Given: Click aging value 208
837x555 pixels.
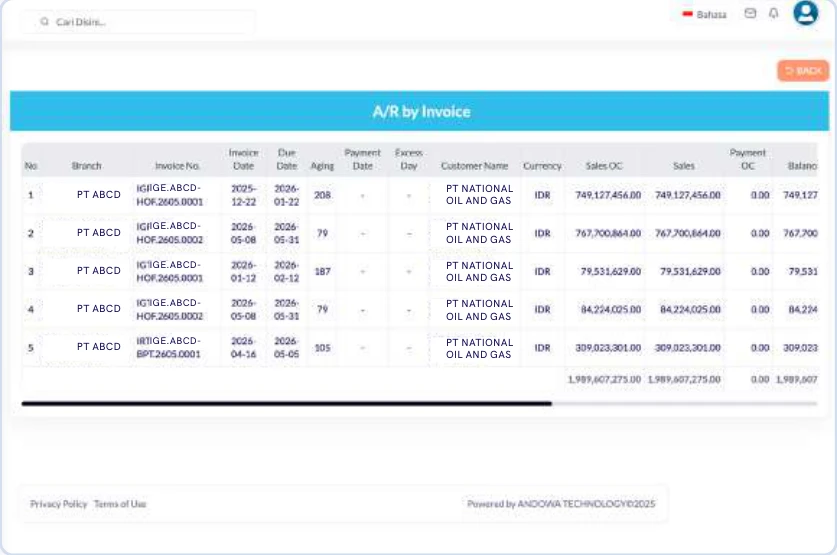Looking at the screenshot, I should (322, 195).
